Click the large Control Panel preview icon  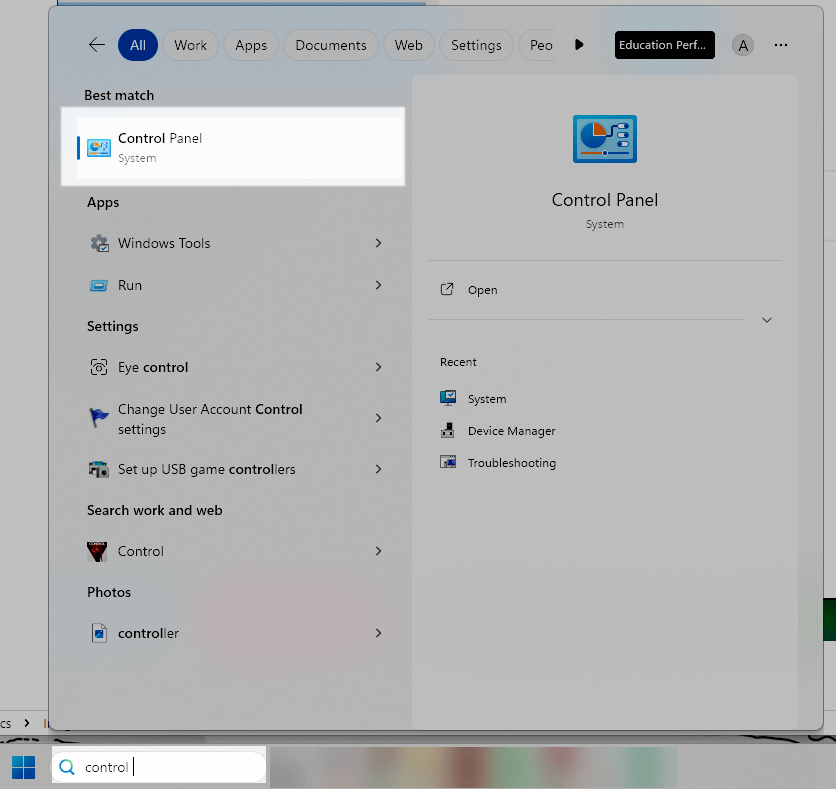[x=605, y=139]
